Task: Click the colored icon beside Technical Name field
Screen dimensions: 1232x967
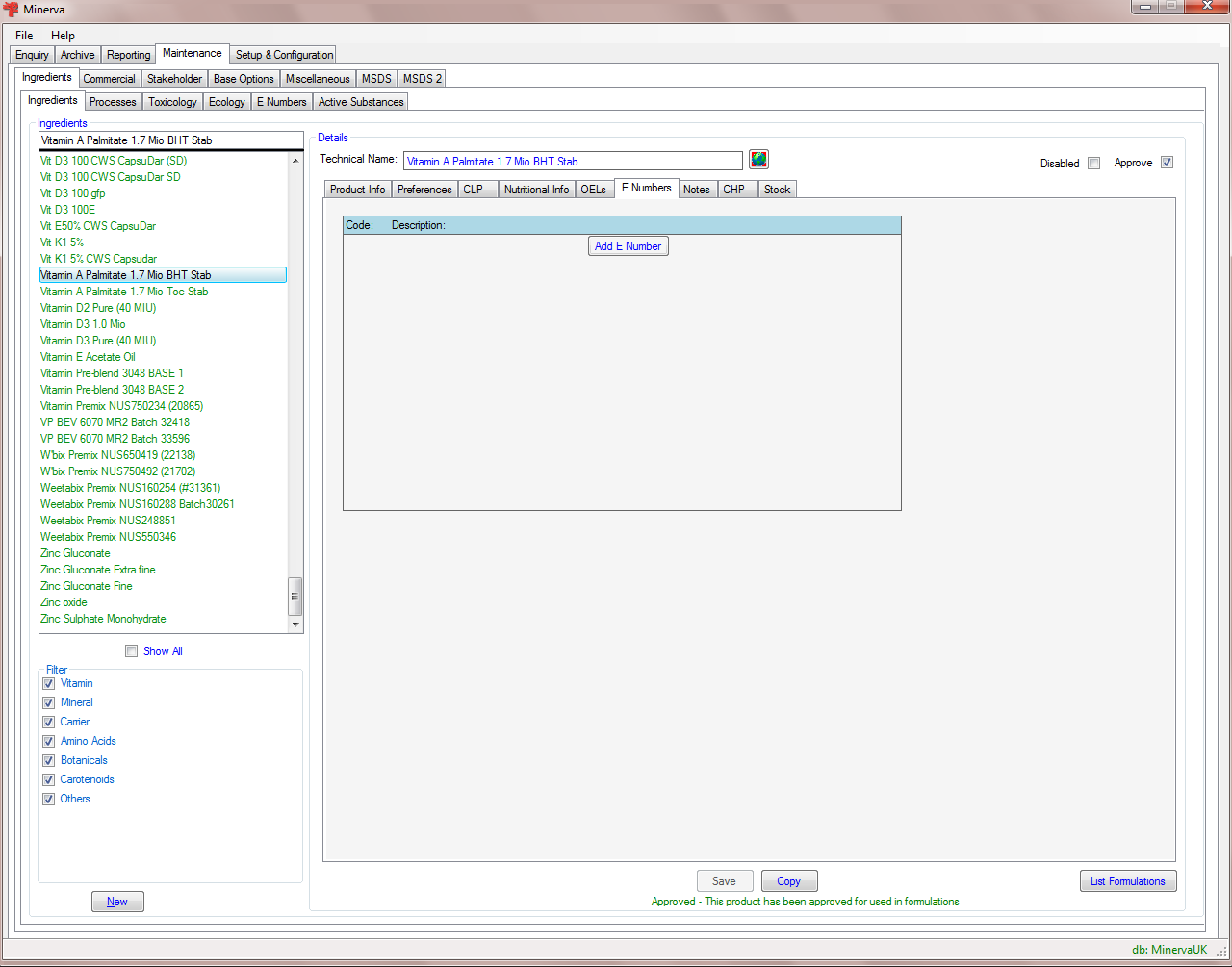Action: click(x=758, y=160)
